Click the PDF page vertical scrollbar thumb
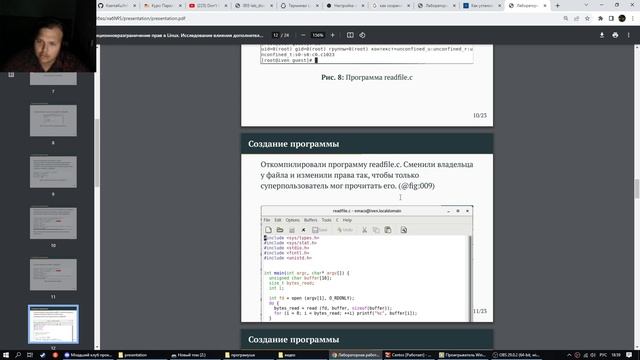 tap(637, 189)
